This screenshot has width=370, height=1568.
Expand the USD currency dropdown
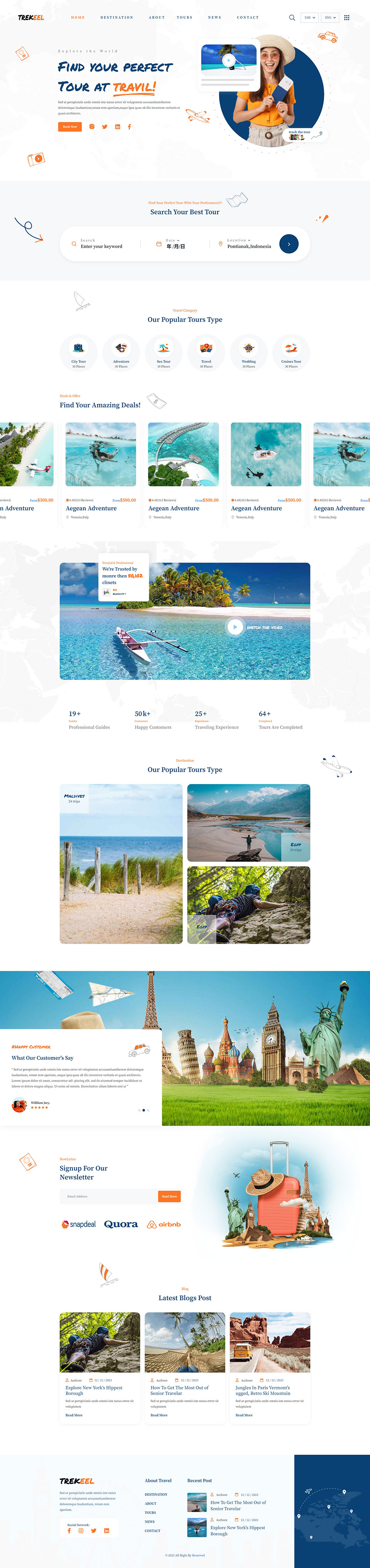pyautogui.click(x=309, y=18)
